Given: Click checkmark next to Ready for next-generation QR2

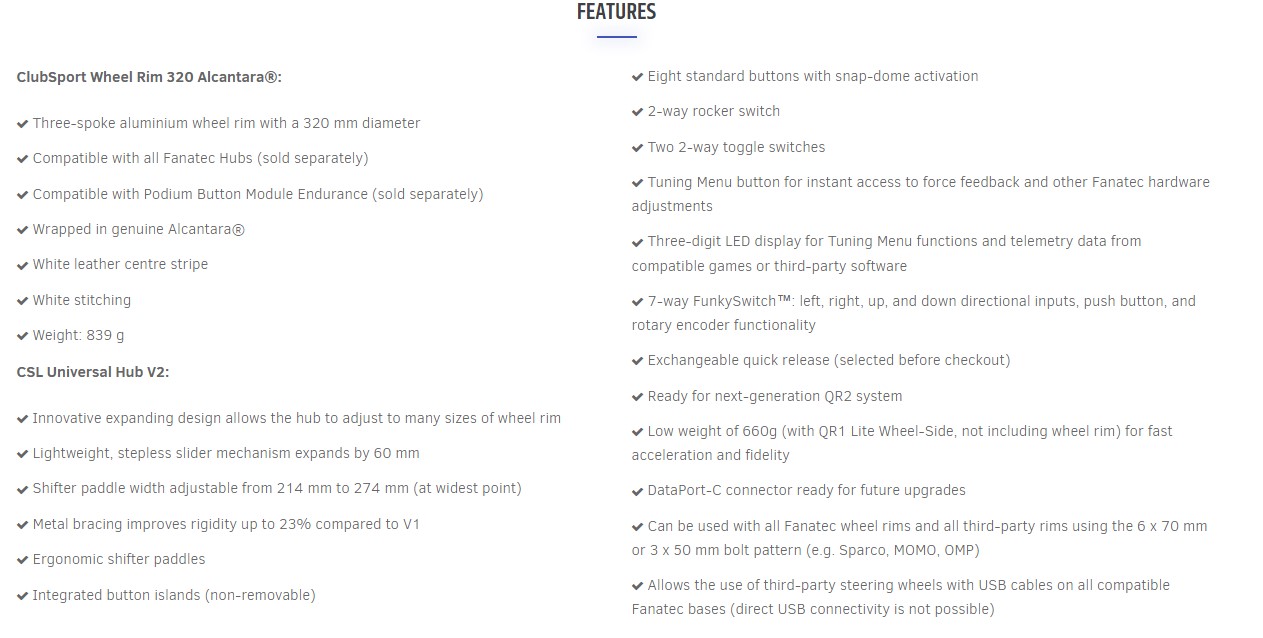Looking at the screenshot, I should (638, 397).
